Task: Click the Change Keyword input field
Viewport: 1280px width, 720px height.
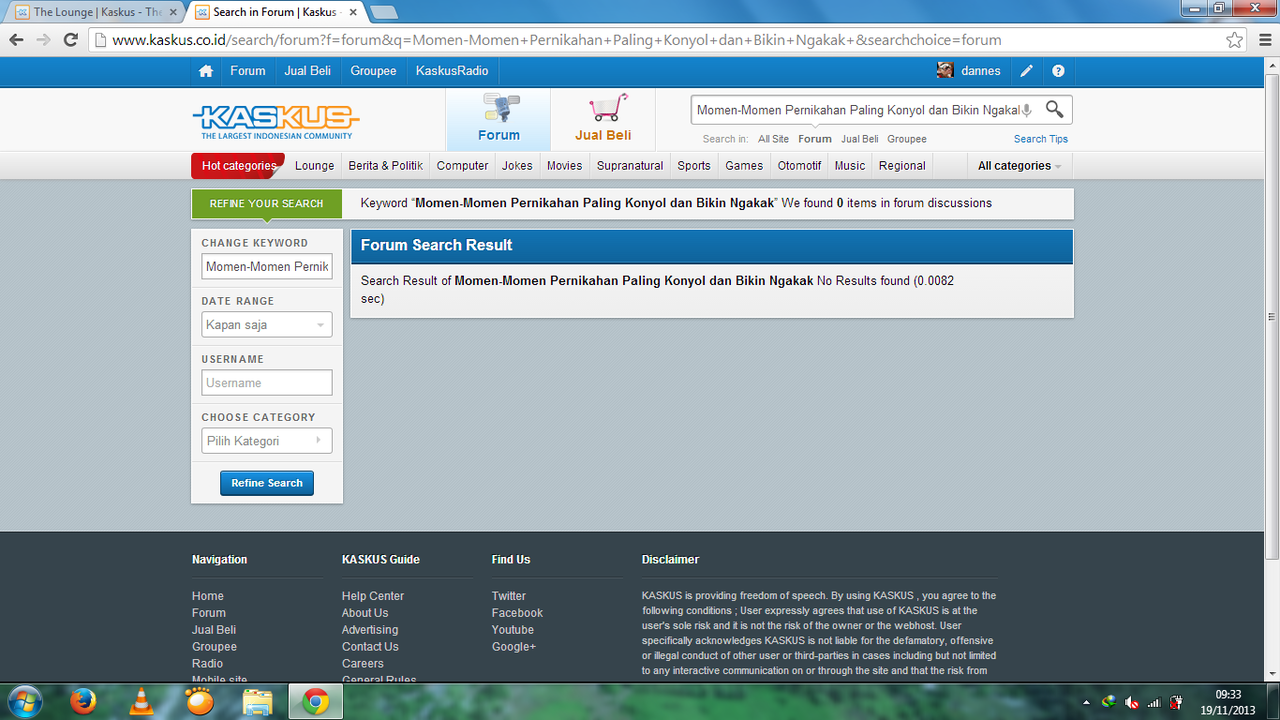Action: pos(267,267)
